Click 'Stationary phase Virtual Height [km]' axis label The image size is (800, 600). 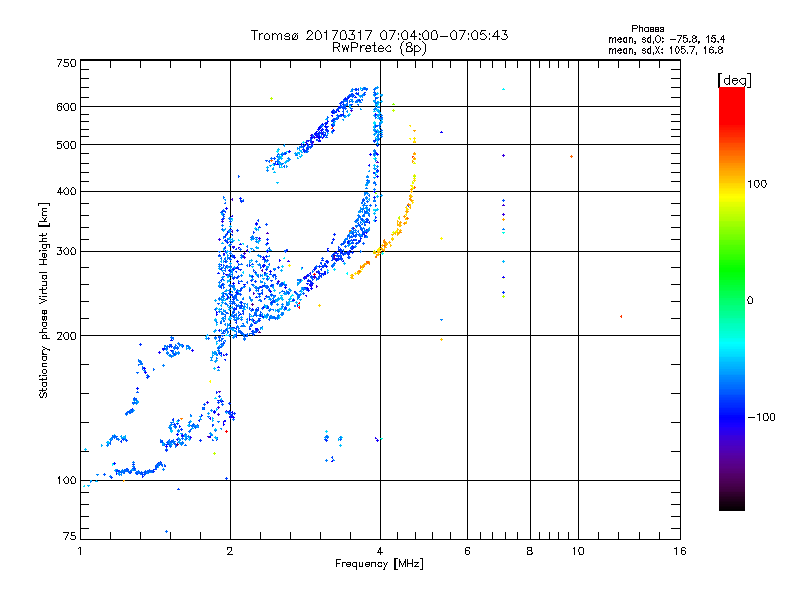tap(44, 300)
